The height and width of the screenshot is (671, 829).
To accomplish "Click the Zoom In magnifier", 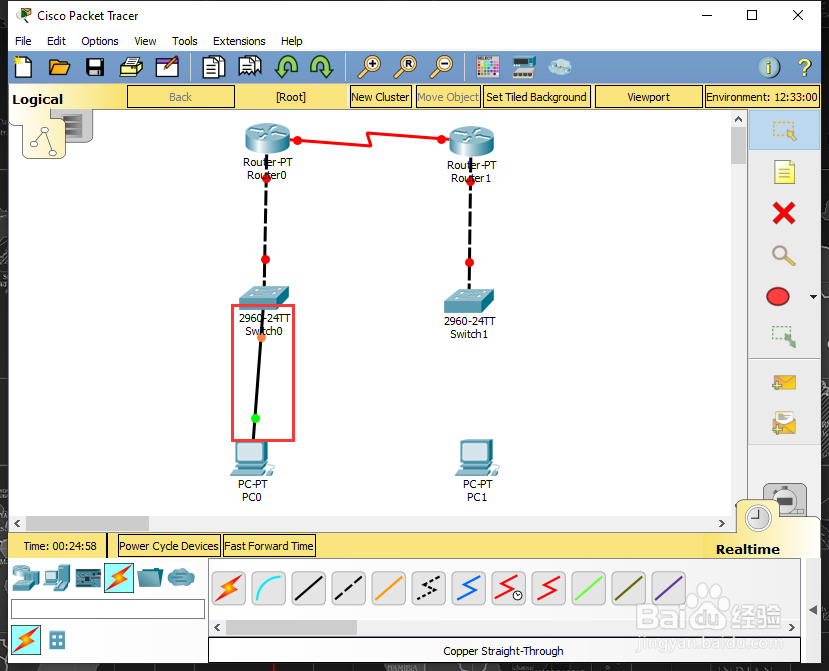I will click(369, 67).
